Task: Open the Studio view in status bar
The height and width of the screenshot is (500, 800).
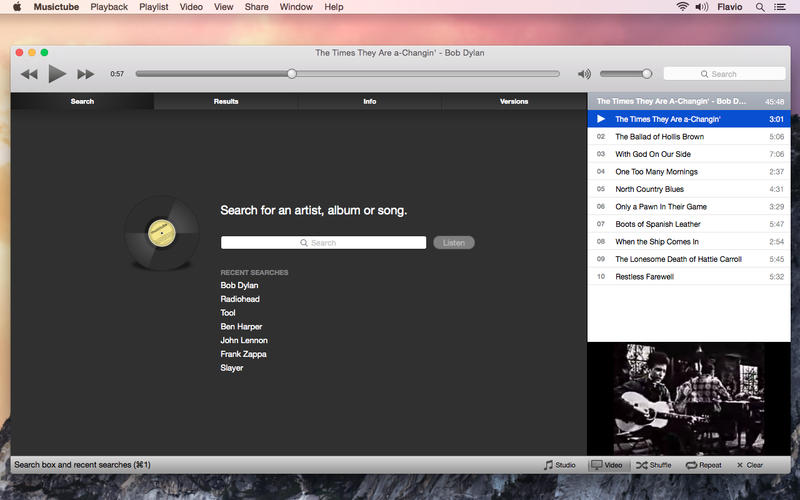Action: click(x=559, y=465)
